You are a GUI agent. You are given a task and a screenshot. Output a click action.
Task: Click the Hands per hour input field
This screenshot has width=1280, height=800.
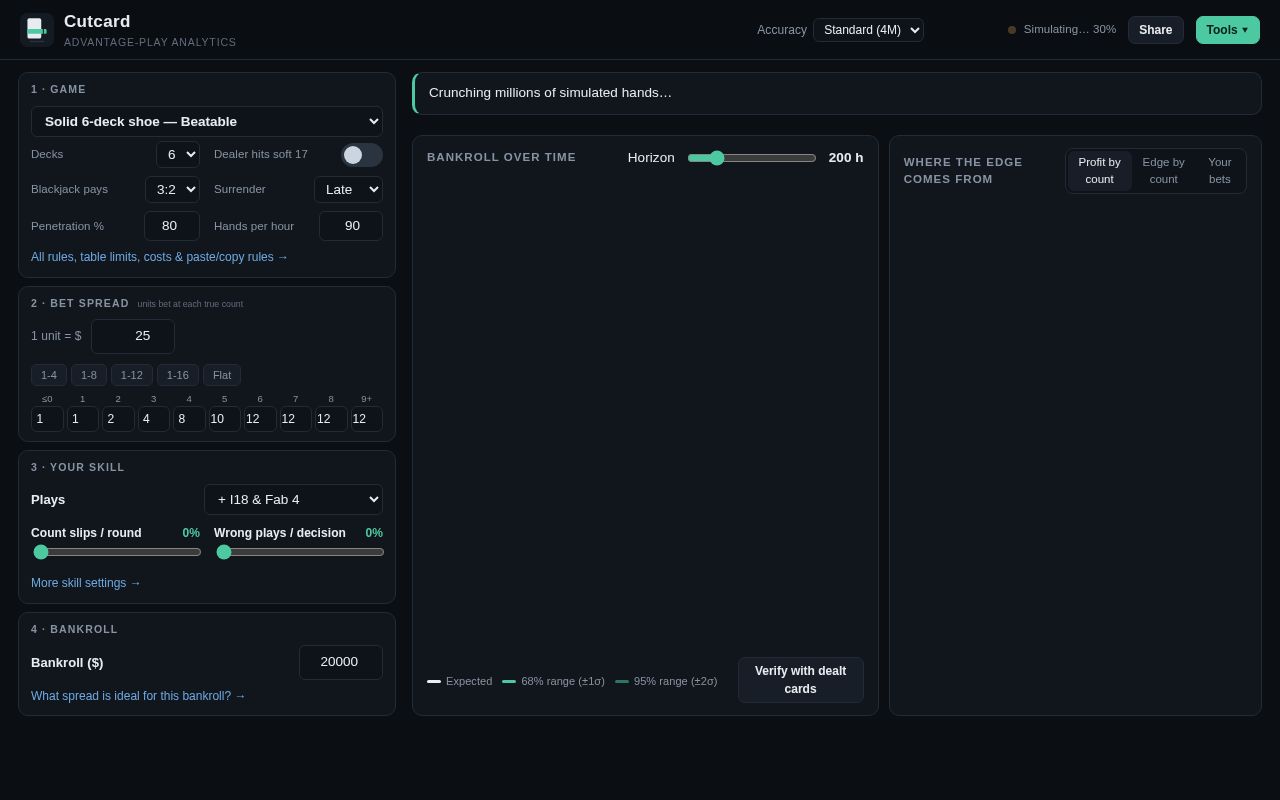coord(351,226)
